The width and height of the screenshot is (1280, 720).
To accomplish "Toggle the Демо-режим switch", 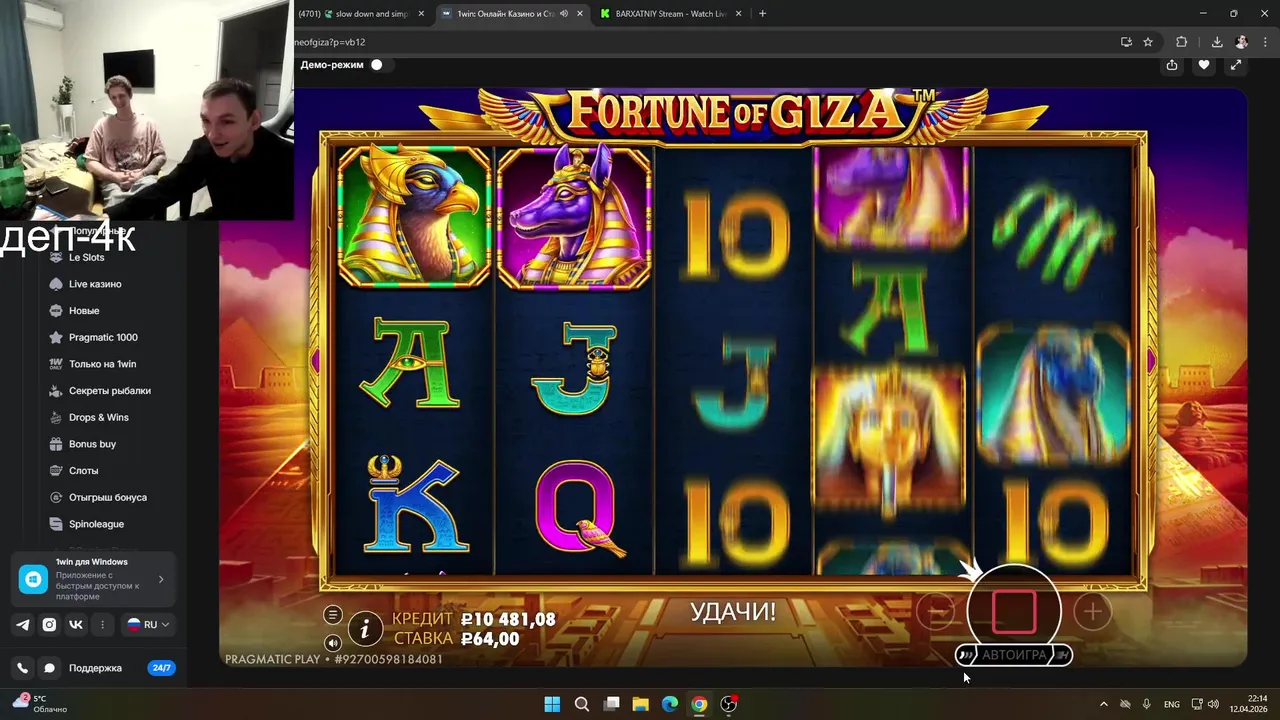I will (377, 65).
